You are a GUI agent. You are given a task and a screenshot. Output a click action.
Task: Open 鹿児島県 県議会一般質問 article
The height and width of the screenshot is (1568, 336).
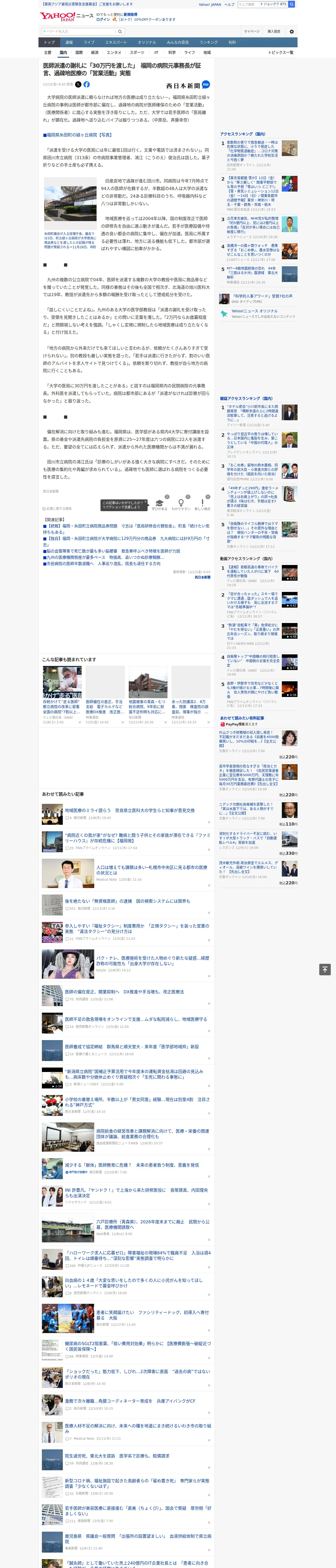tap(138, 1538)
